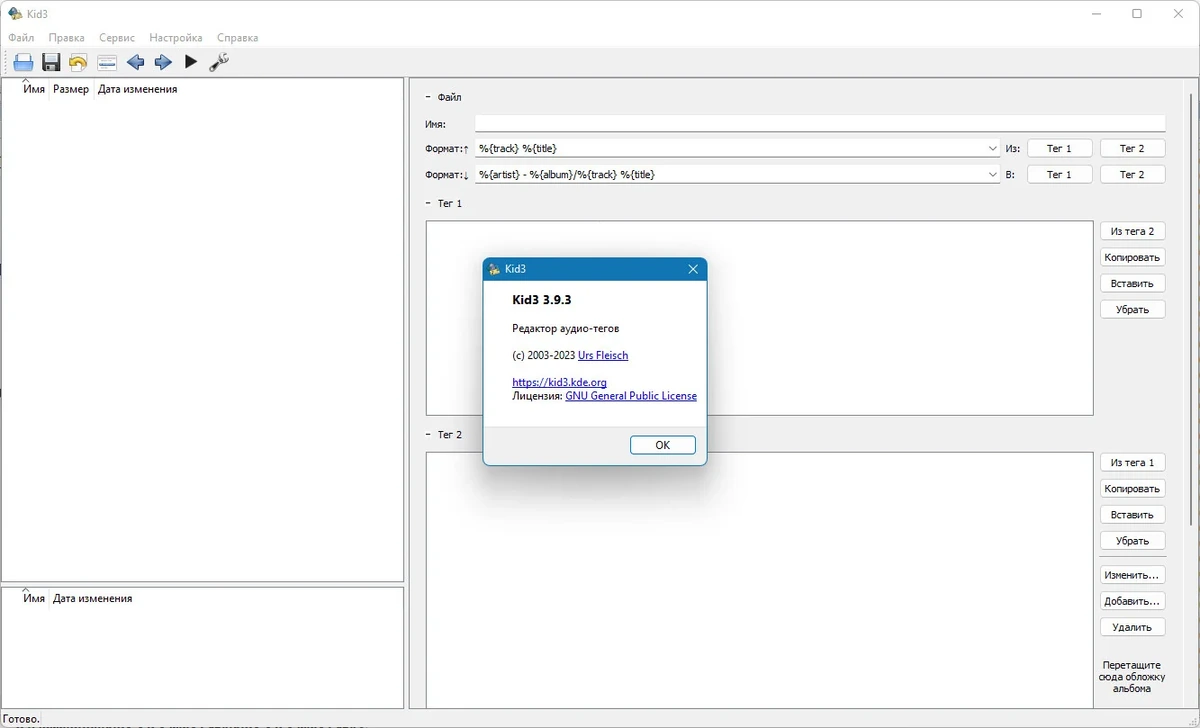Click Kid3 app icon in main title bar
The height and width of the screenshot is (728, 1200).
click(15, 13)
